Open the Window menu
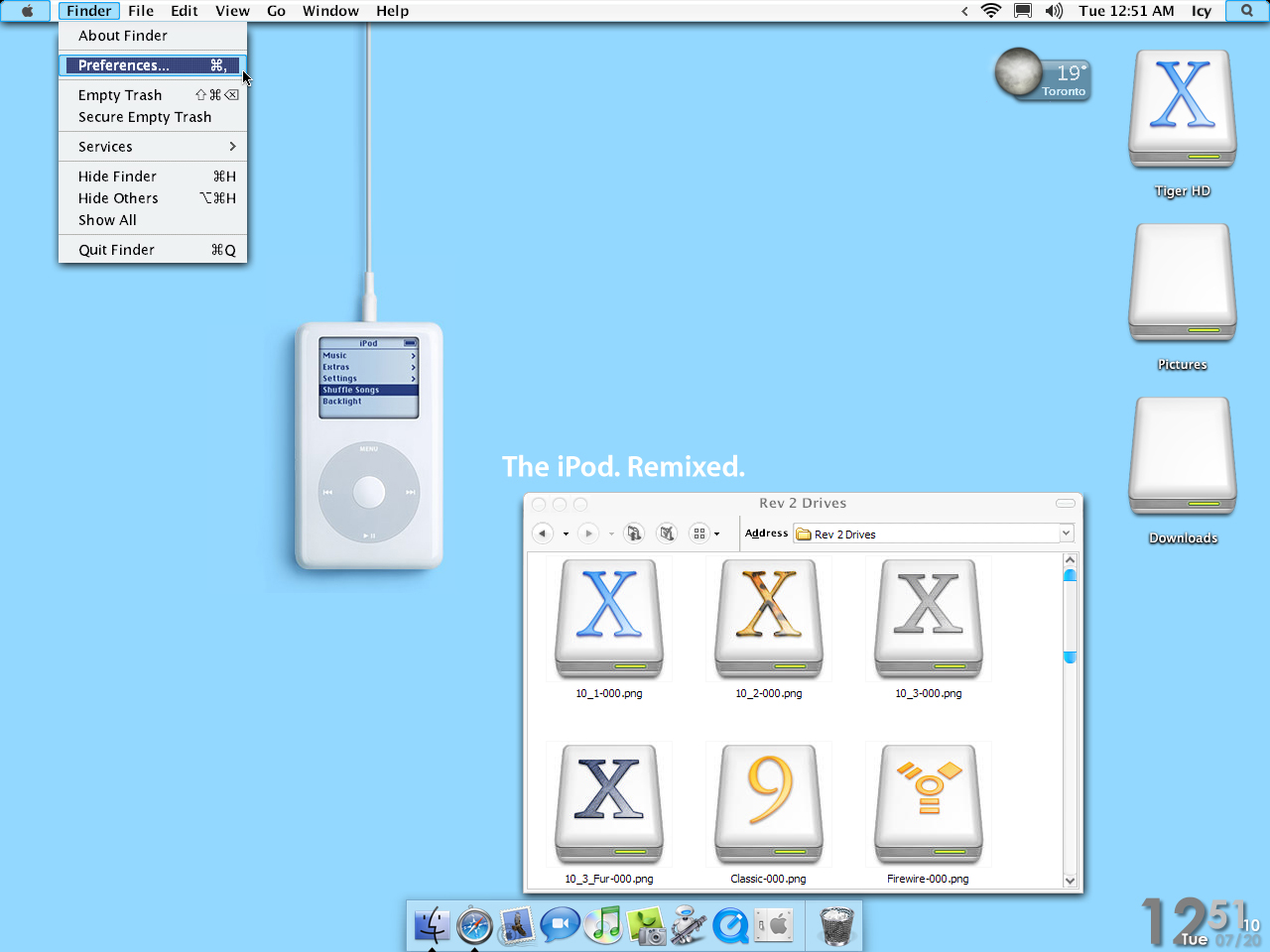 [330, 11]
